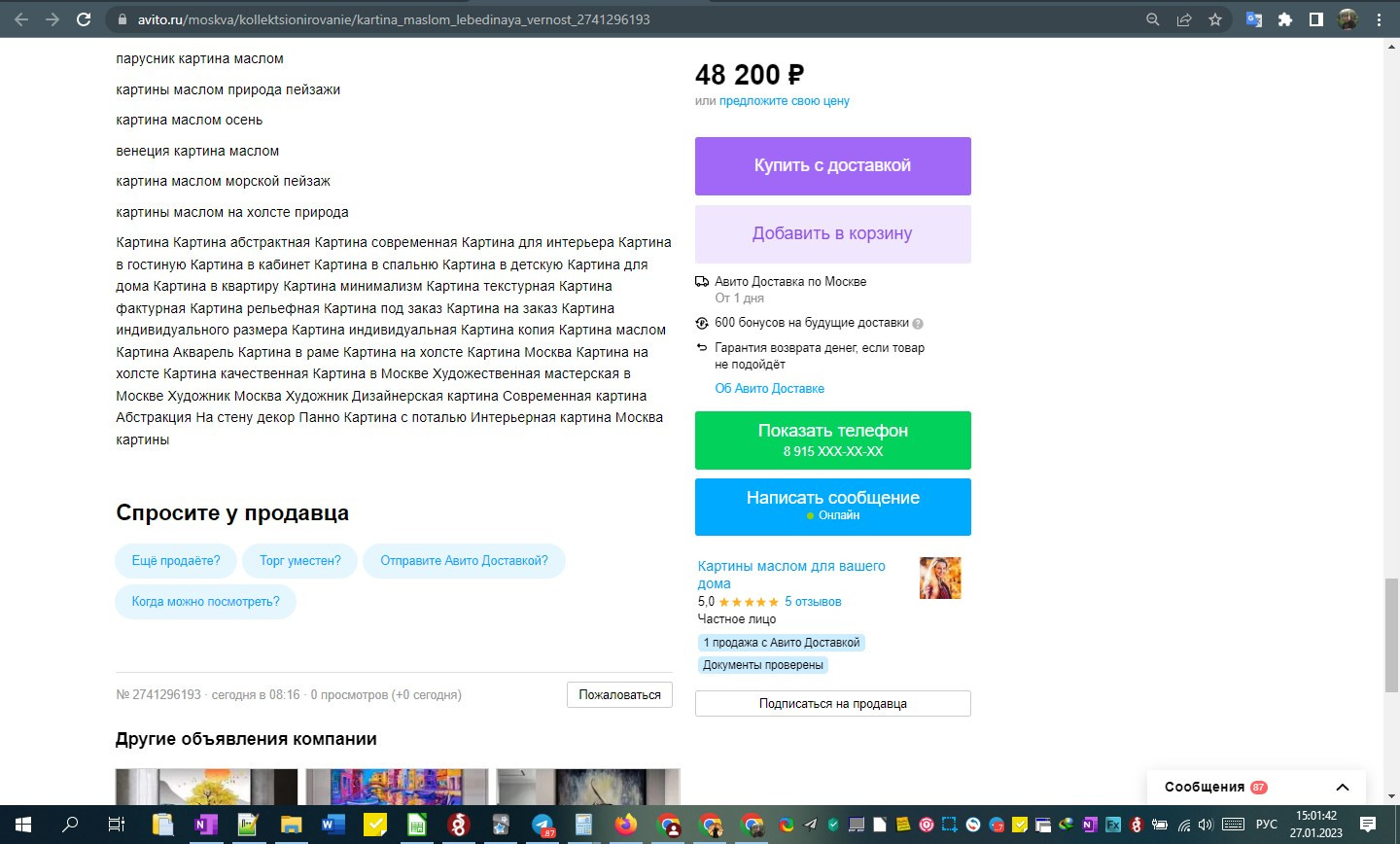The image size is (1400, 844).
Task: Open Telegram from the taskbar
Action: [x=542, y=825]
